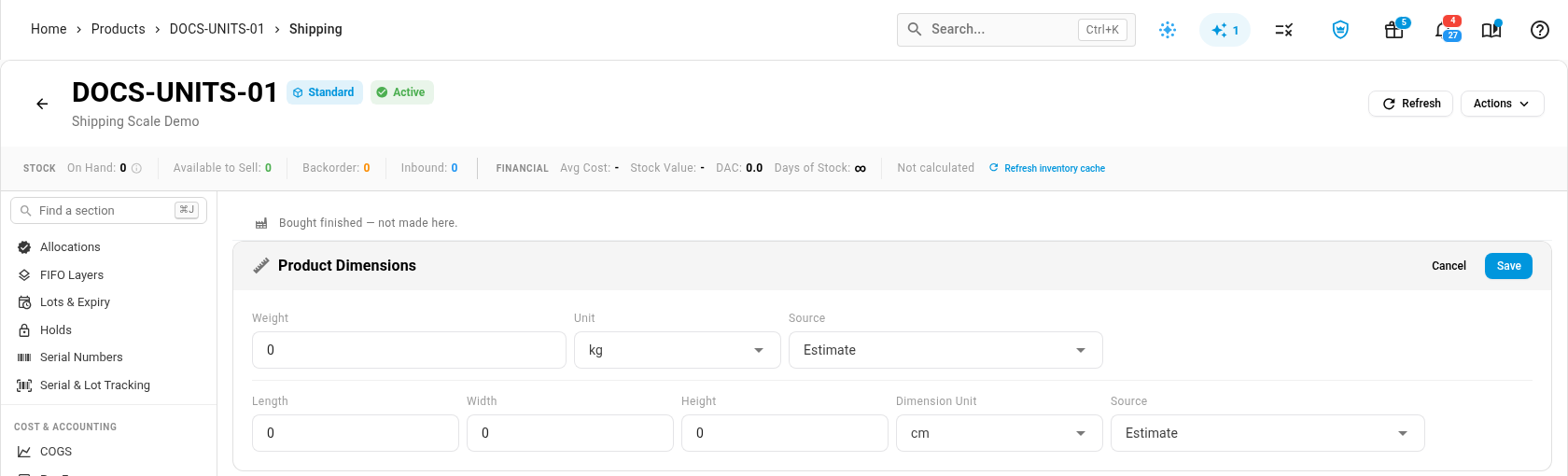Click the Standard product type badge

tap(324, 92)
